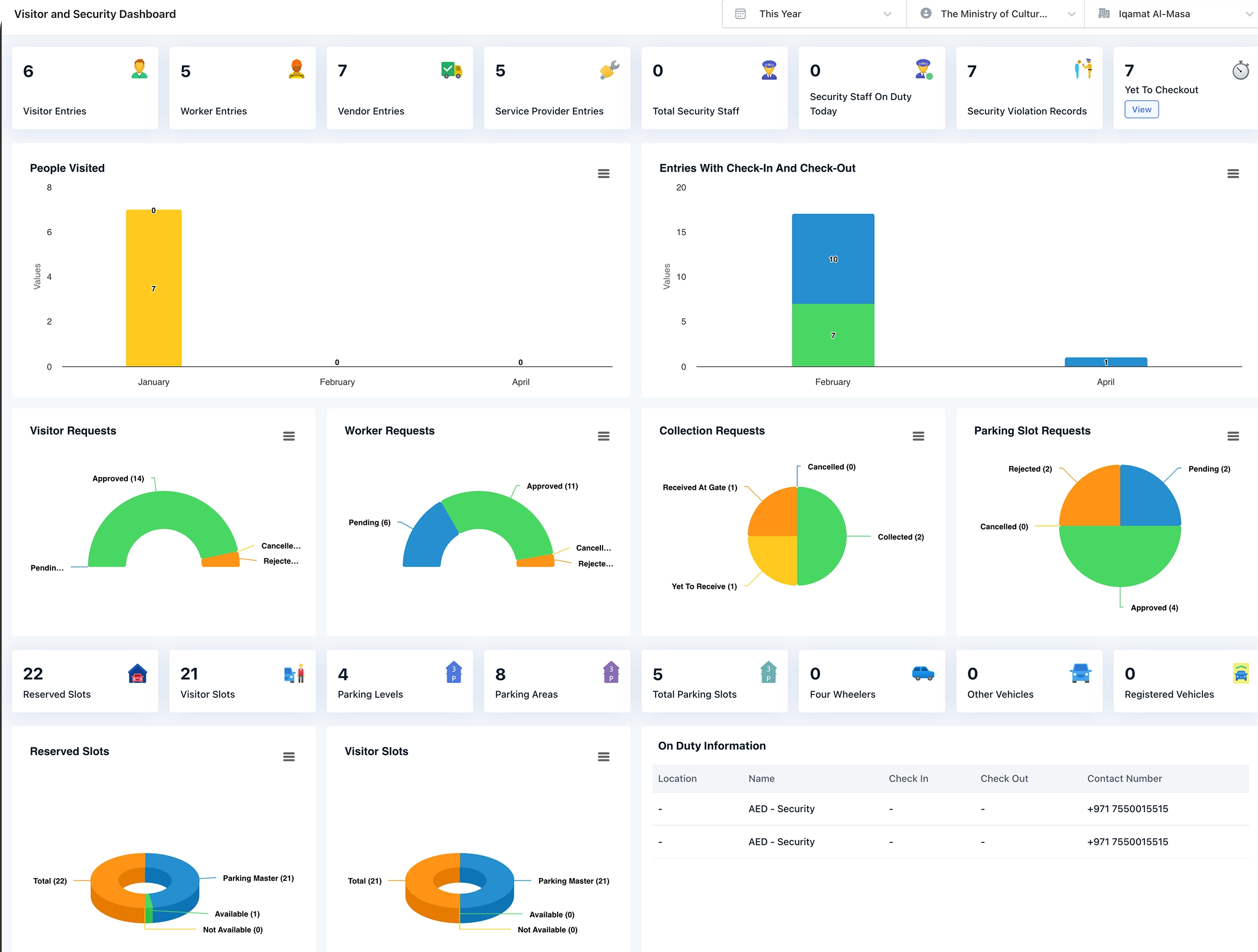Viewport: 1258px width, 952px height.
Task: Click the Service Provider Entries wrench icon
Action: click(610, 70)
